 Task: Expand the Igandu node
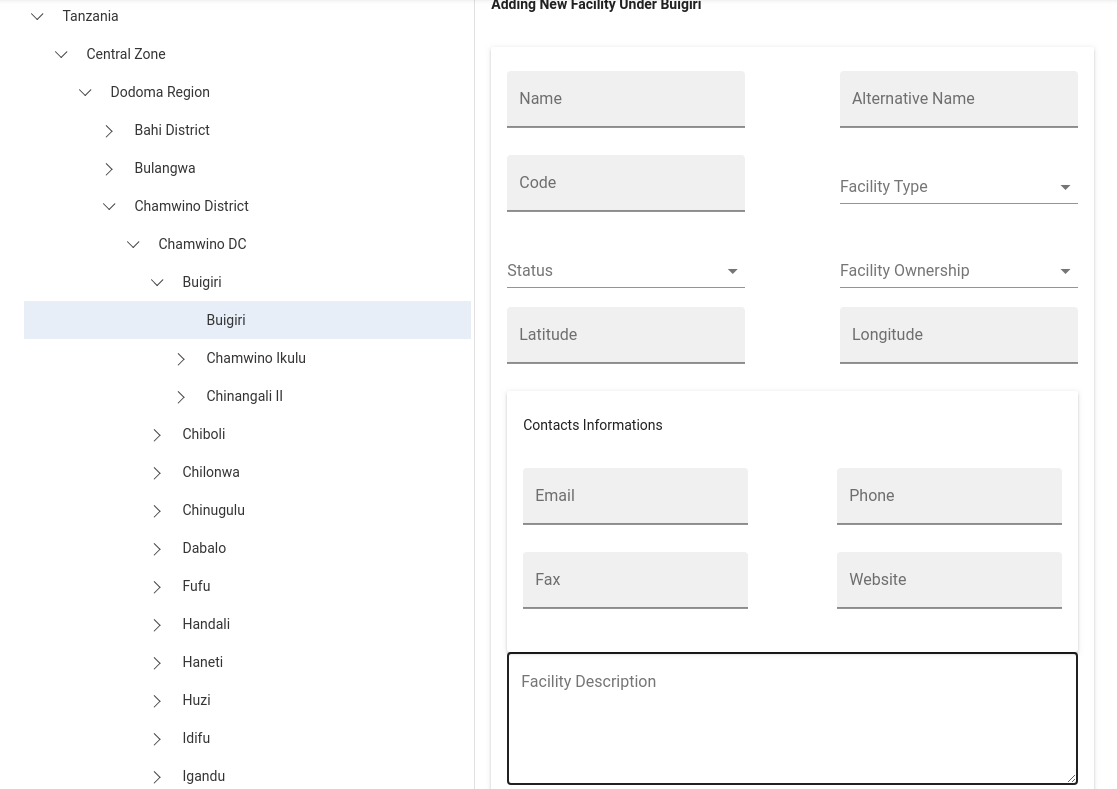pyautogui.click(x=157, y=777)
